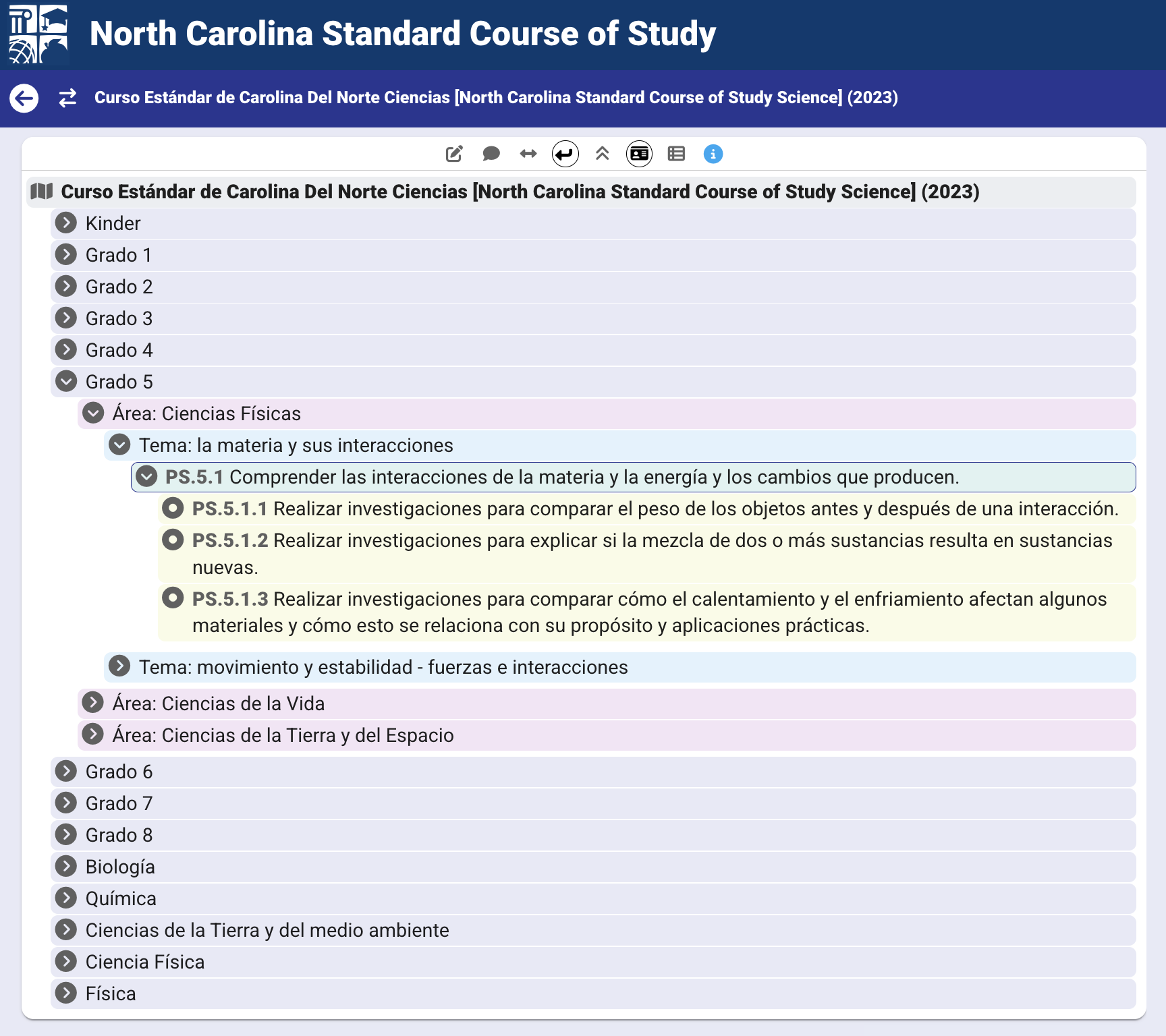This screenshot has width=1166, height=1036.
Task: Click the North Carolina state logo
Action: point(38,34)
